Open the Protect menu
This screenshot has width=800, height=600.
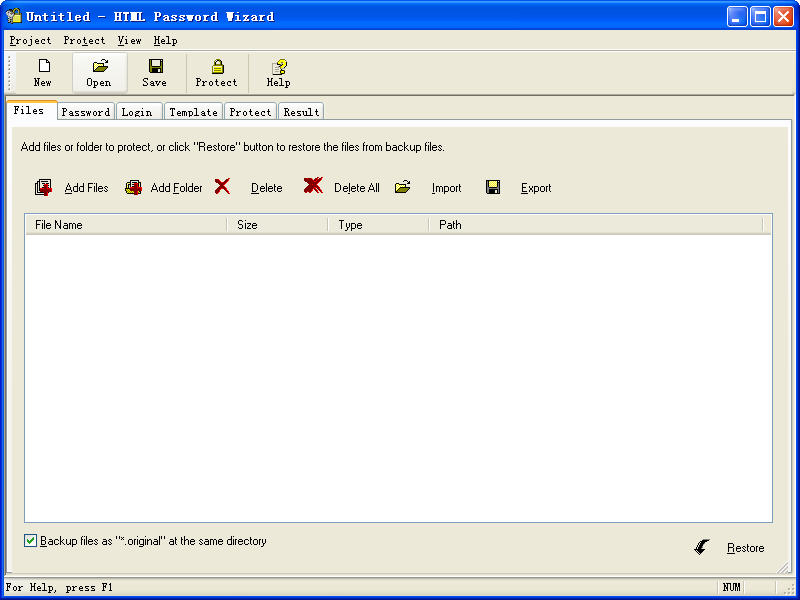coord(84,40)
